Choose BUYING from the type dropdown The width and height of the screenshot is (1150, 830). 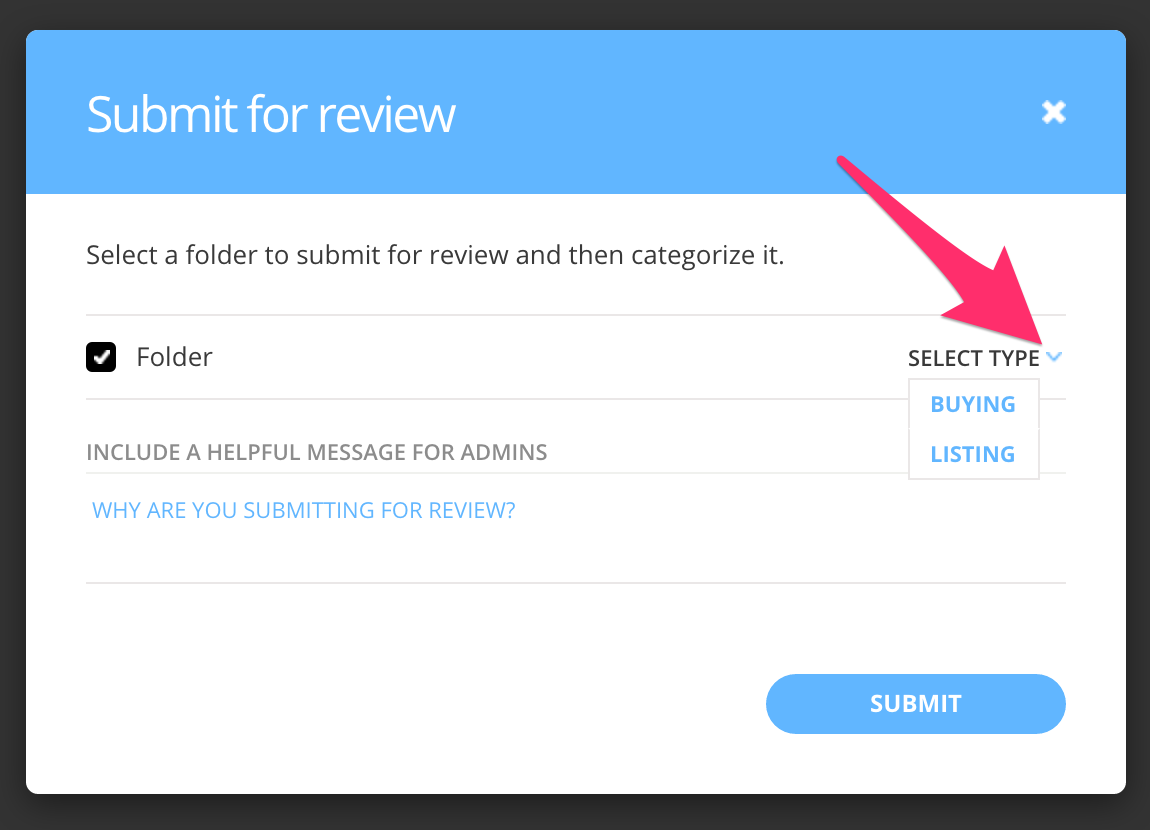(x=972, y=403)
